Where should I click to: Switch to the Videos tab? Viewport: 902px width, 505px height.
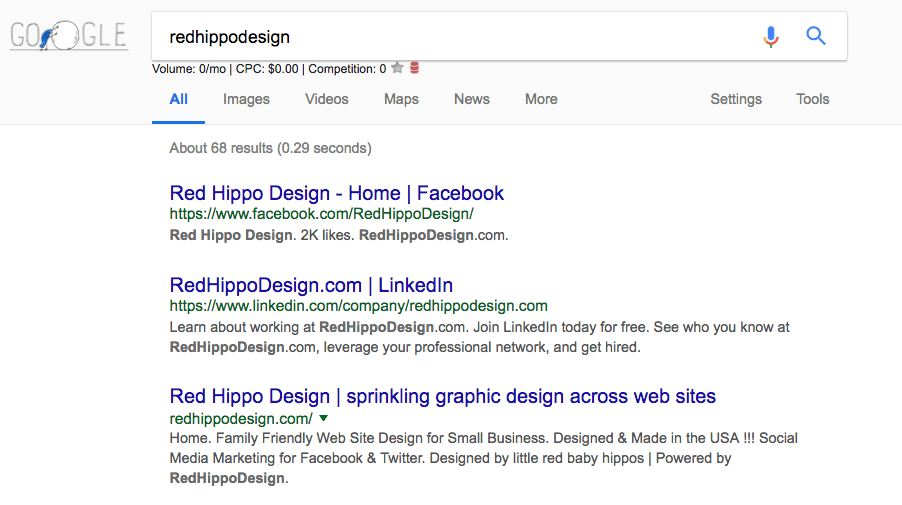(x=327, y=99)
